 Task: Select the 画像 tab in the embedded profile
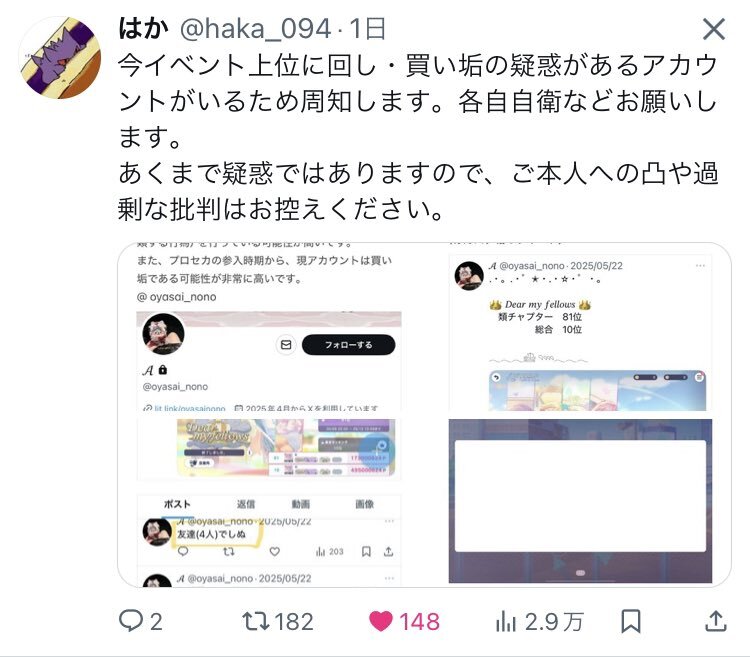(364, 504)
